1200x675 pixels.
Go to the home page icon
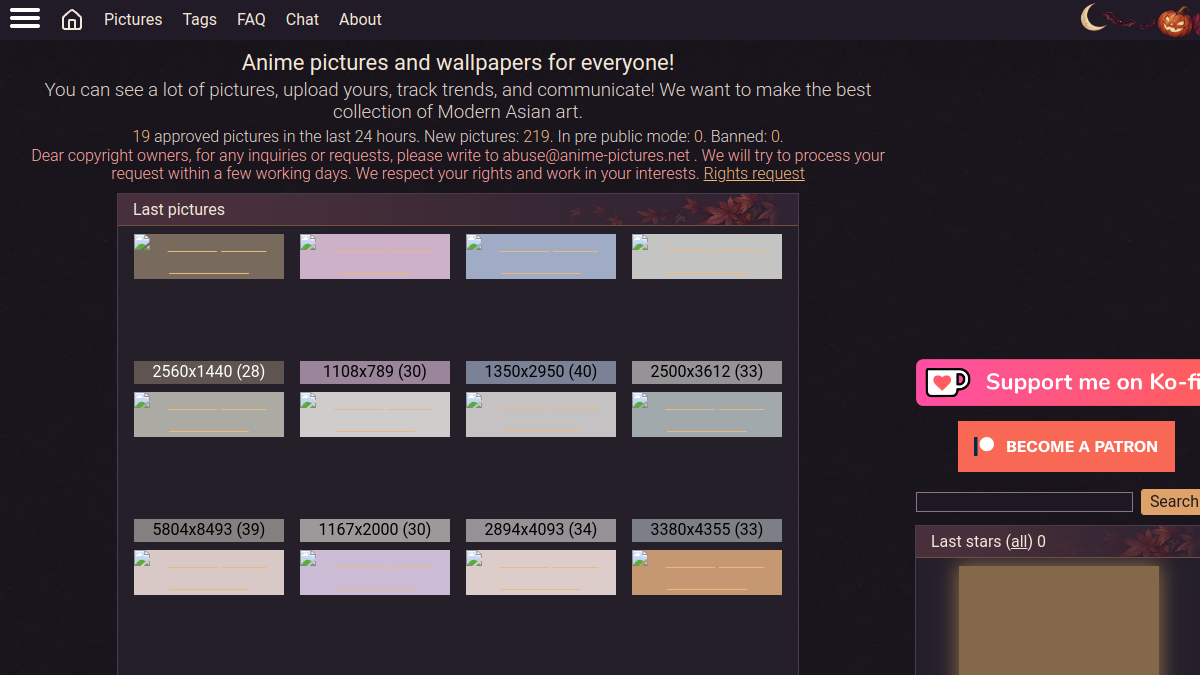[x=72, y=20]
